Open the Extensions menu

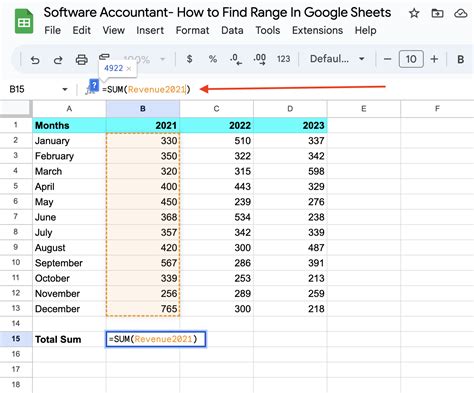(317, 30)
